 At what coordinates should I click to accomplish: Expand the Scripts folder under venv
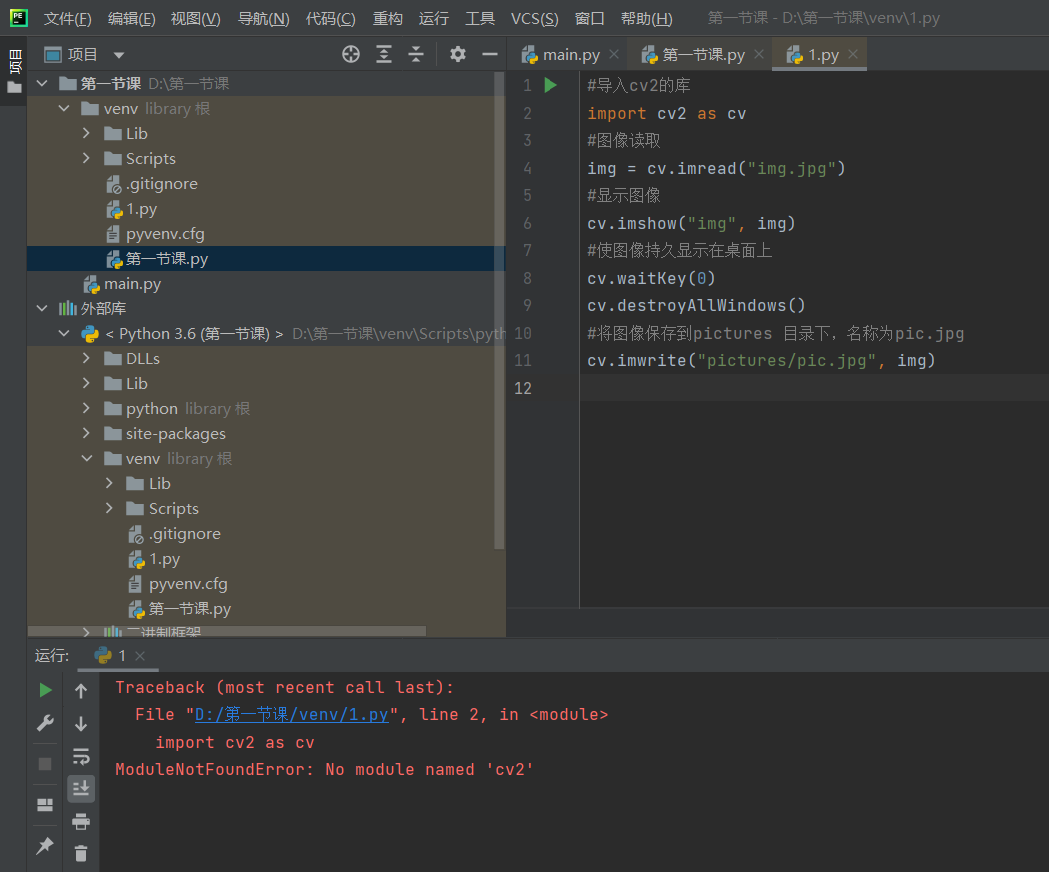[87, 159]
